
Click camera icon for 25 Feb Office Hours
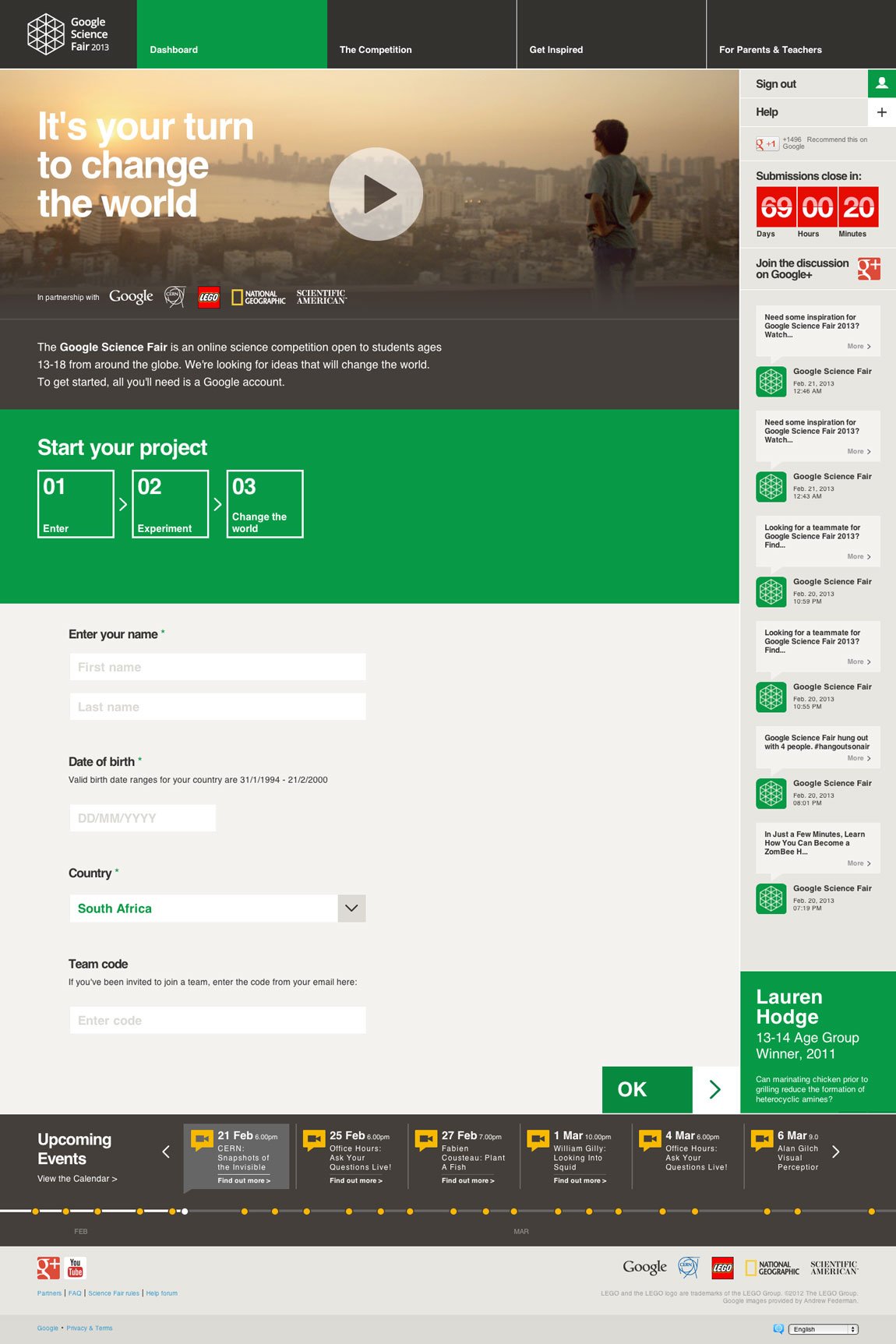314,1140
